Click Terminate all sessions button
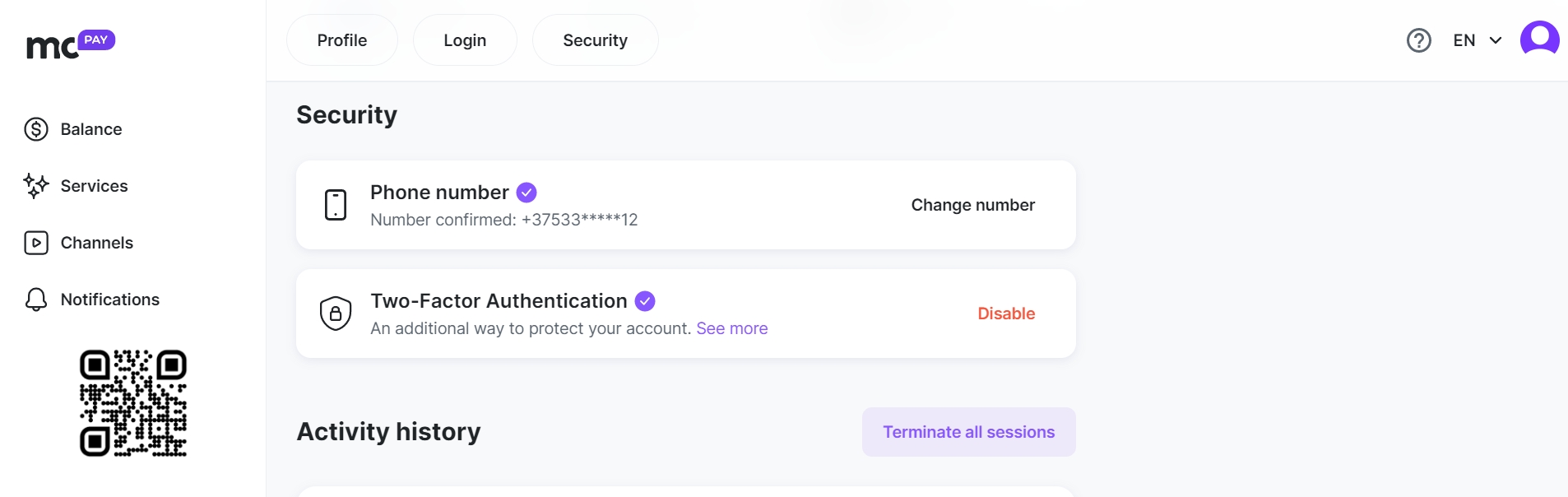This screenshot has width=1568, height=497. point(969,432)
